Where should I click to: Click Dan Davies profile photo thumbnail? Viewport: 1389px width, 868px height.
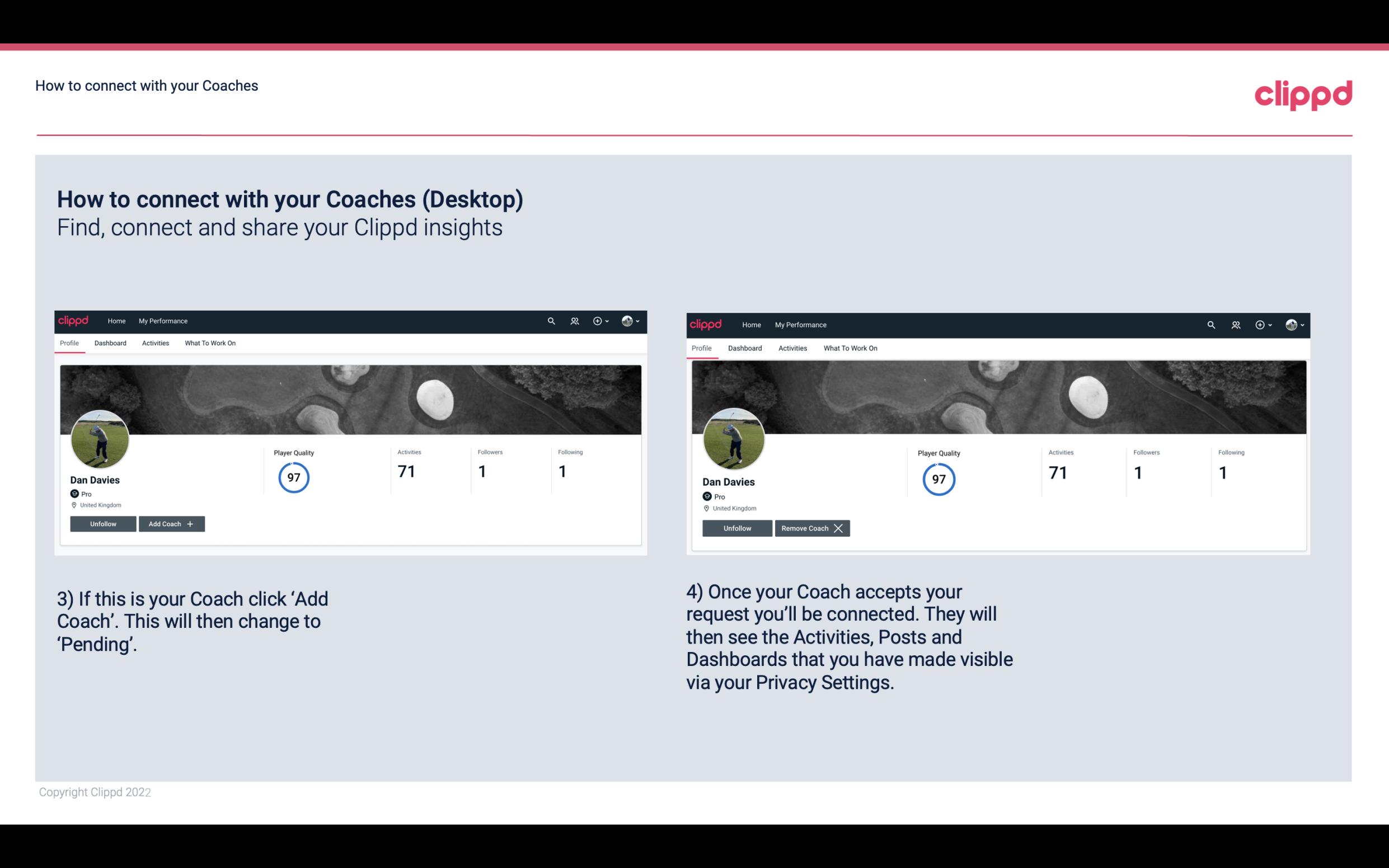tap(100, 437)
